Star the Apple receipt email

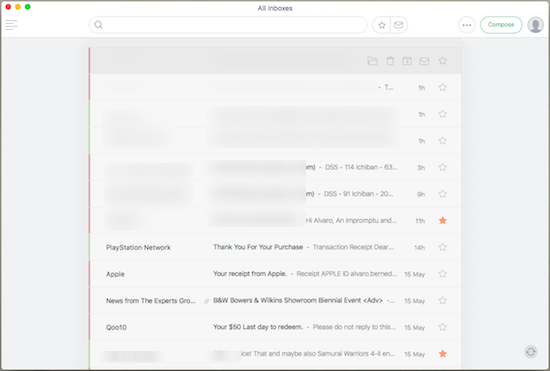(443, 274)
